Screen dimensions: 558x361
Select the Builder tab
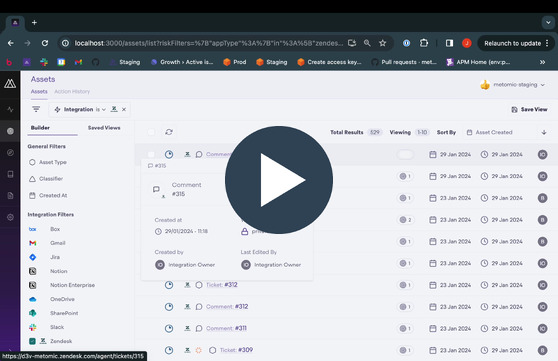point(40,127)
